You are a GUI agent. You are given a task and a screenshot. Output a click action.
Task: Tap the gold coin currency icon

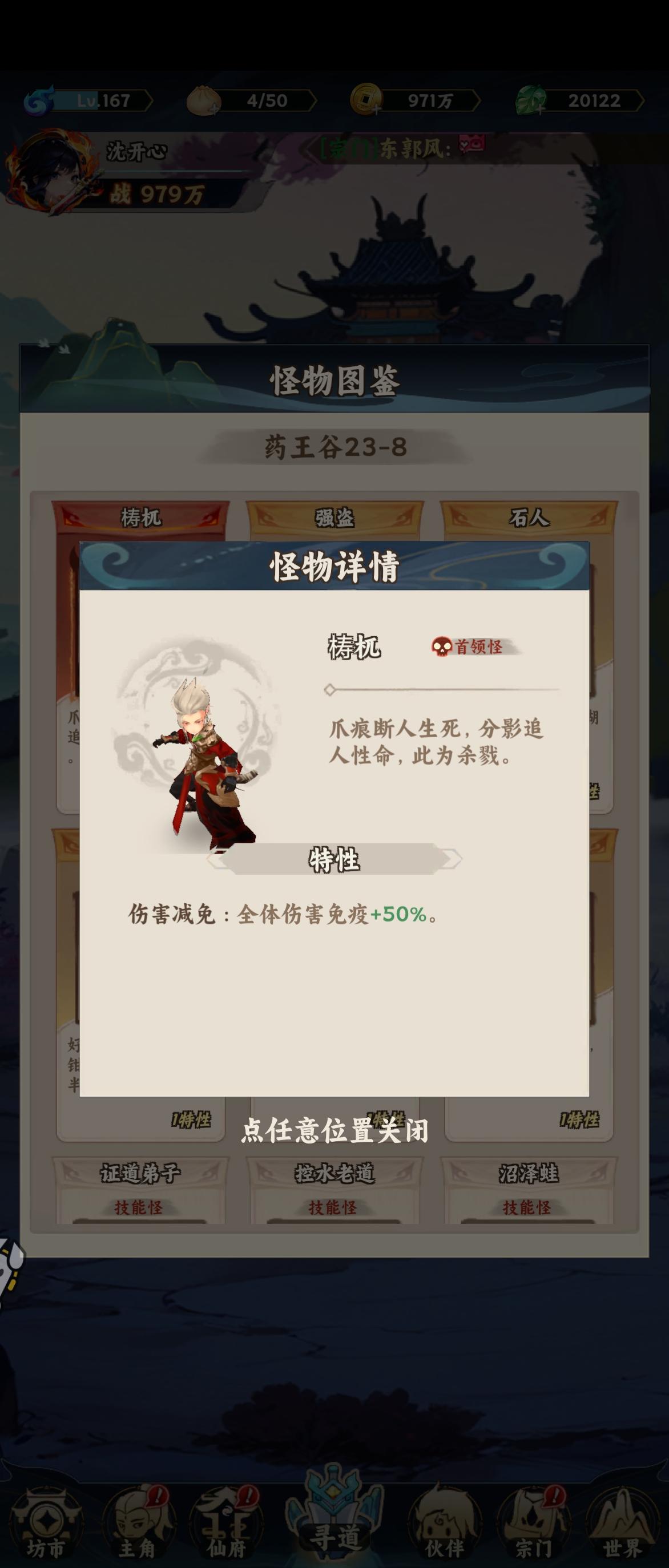point(366,99)
